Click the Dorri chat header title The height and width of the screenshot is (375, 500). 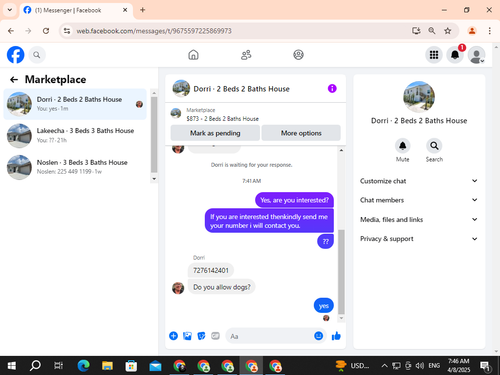[x=241, y=89]
